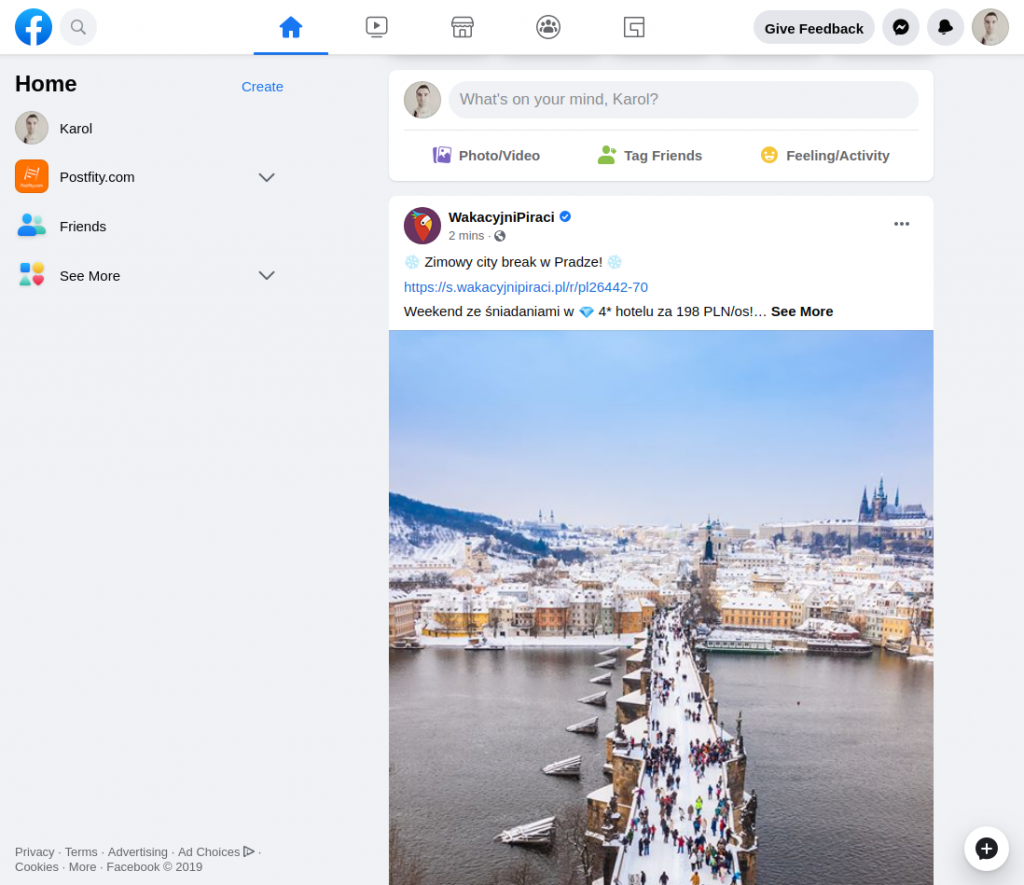The height and width of the screenshot is (885, 1024).
Task: Click the What's on your mind field
Action: pyautogui.click(x=684, y=100)
